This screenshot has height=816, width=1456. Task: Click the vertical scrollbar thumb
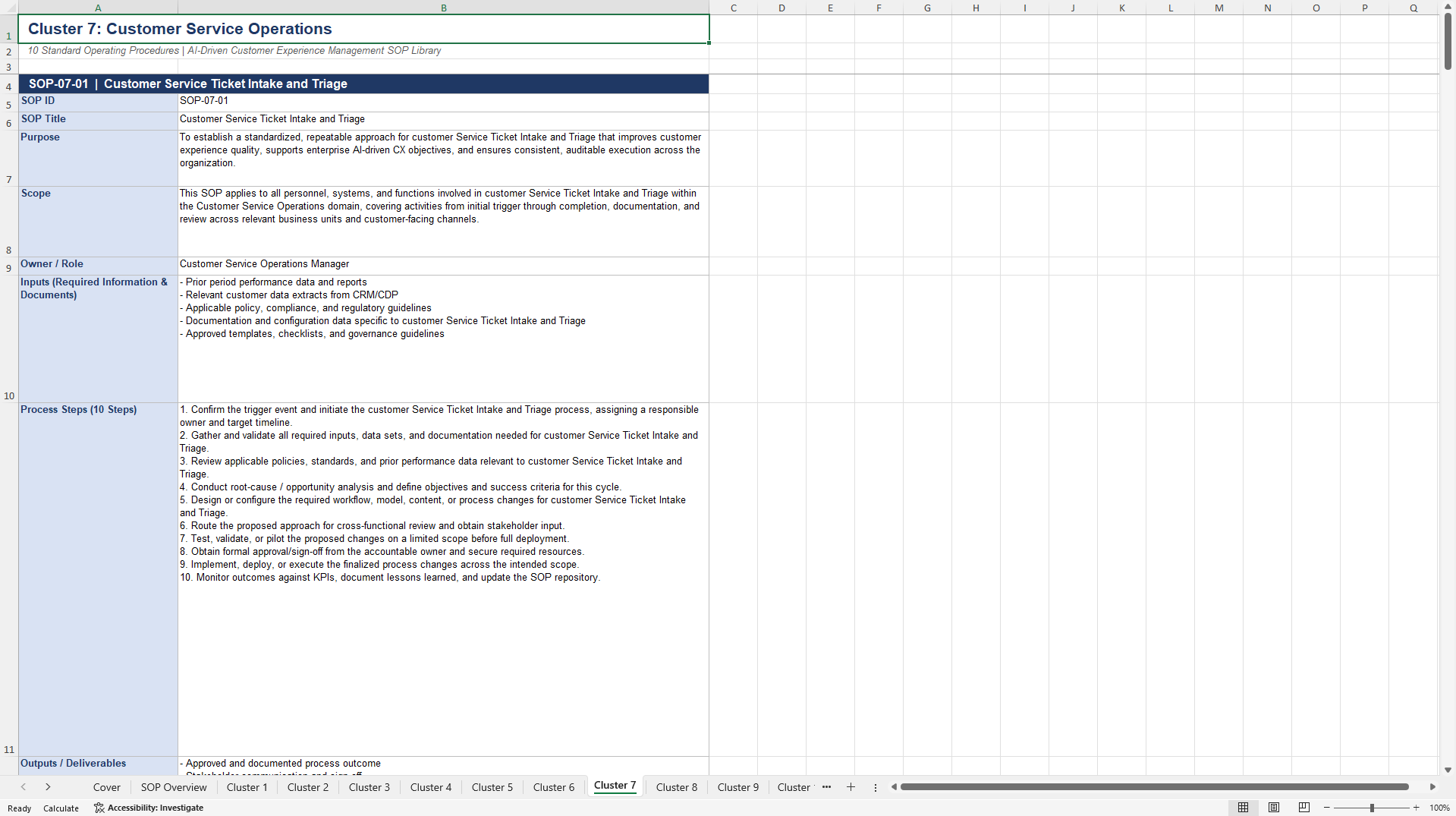pos(1448,42)
